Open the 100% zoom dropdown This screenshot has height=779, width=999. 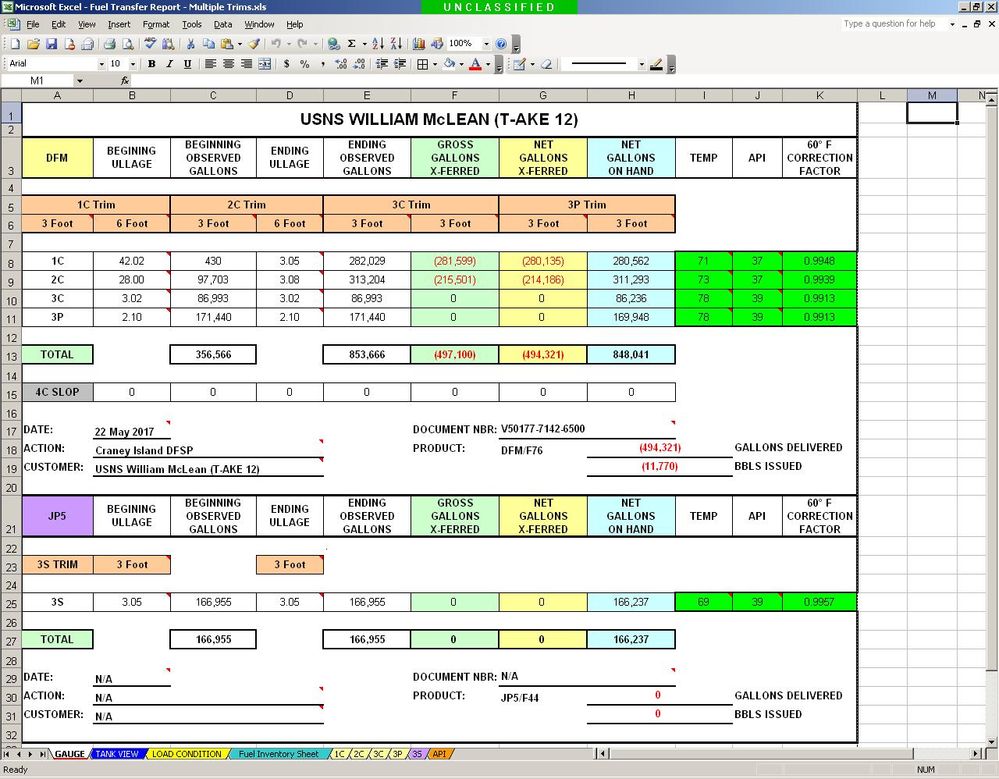[x=486, y=44]
